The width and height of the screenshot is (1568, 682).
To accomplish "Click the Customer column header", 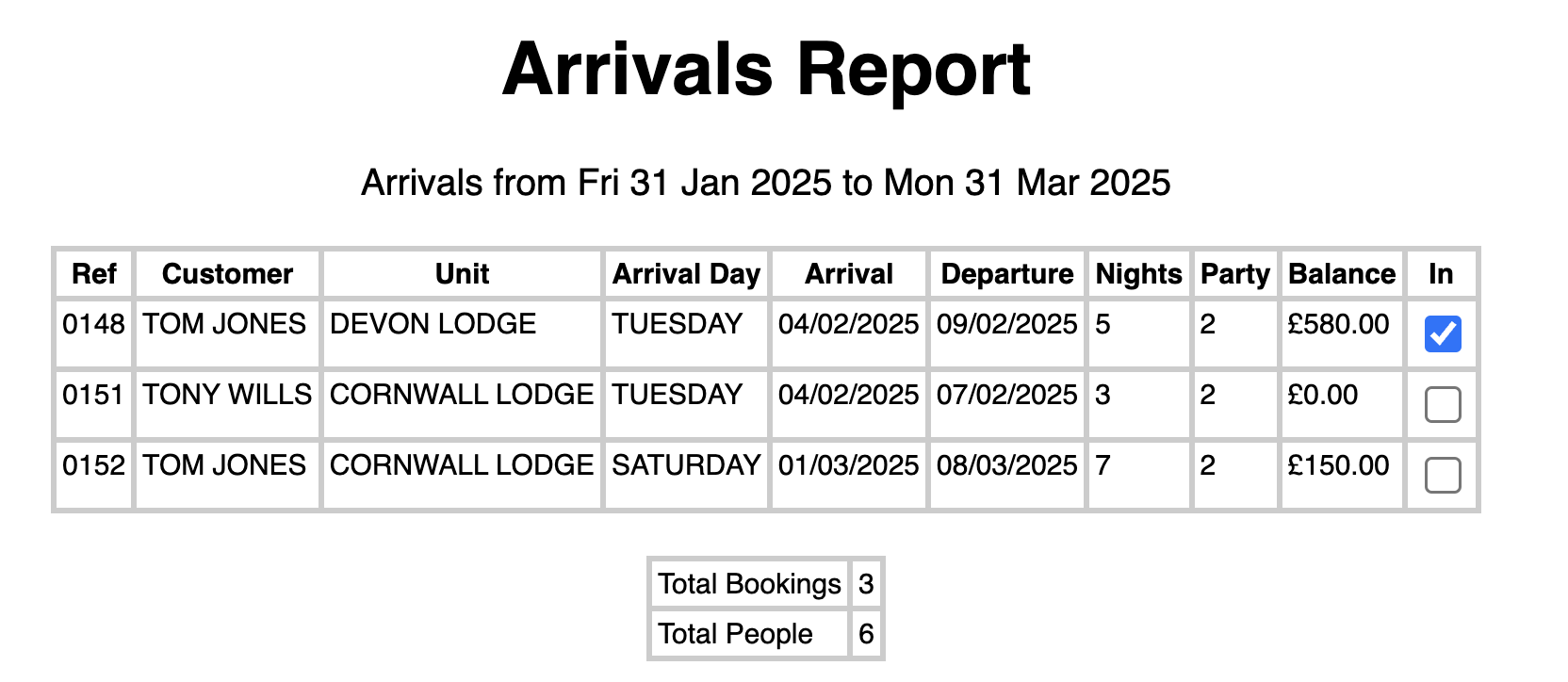I will (227, 274).
